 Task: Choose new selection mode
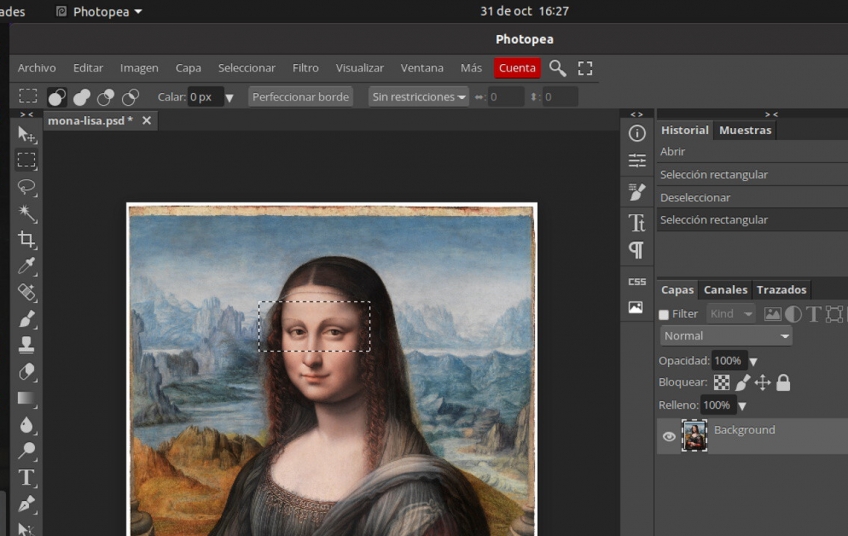pos(57,97)
